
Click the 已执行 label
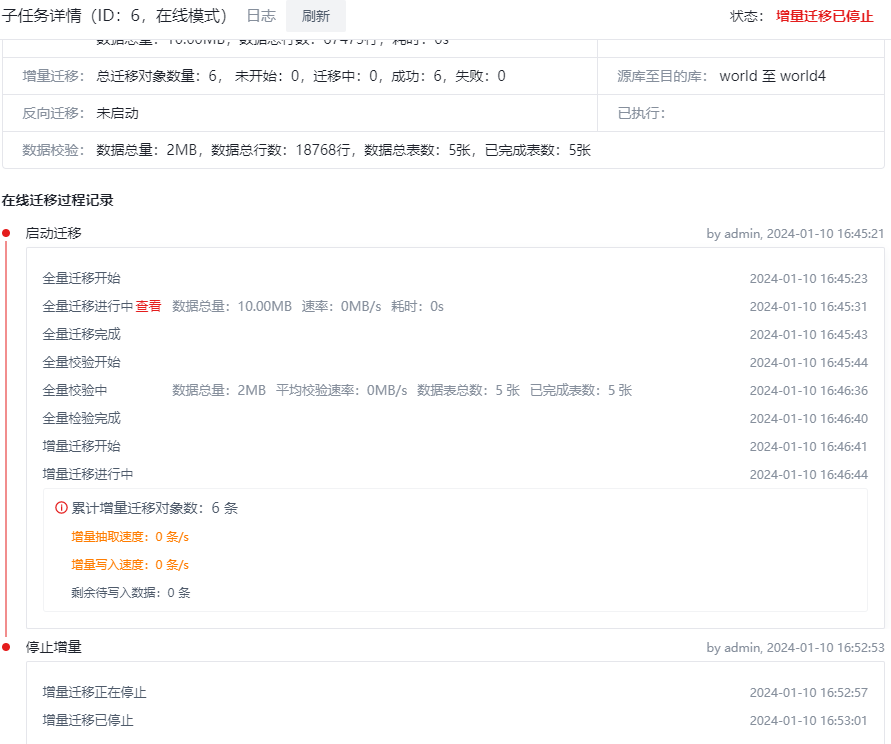point(641,113)
